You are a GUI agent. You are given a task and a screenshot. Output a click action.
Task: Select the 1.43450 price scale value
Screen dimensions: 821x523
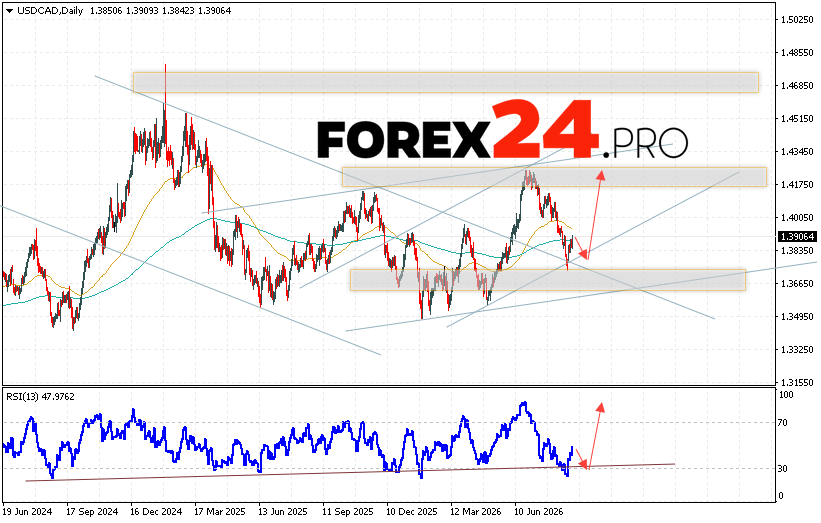coord(797,152)
